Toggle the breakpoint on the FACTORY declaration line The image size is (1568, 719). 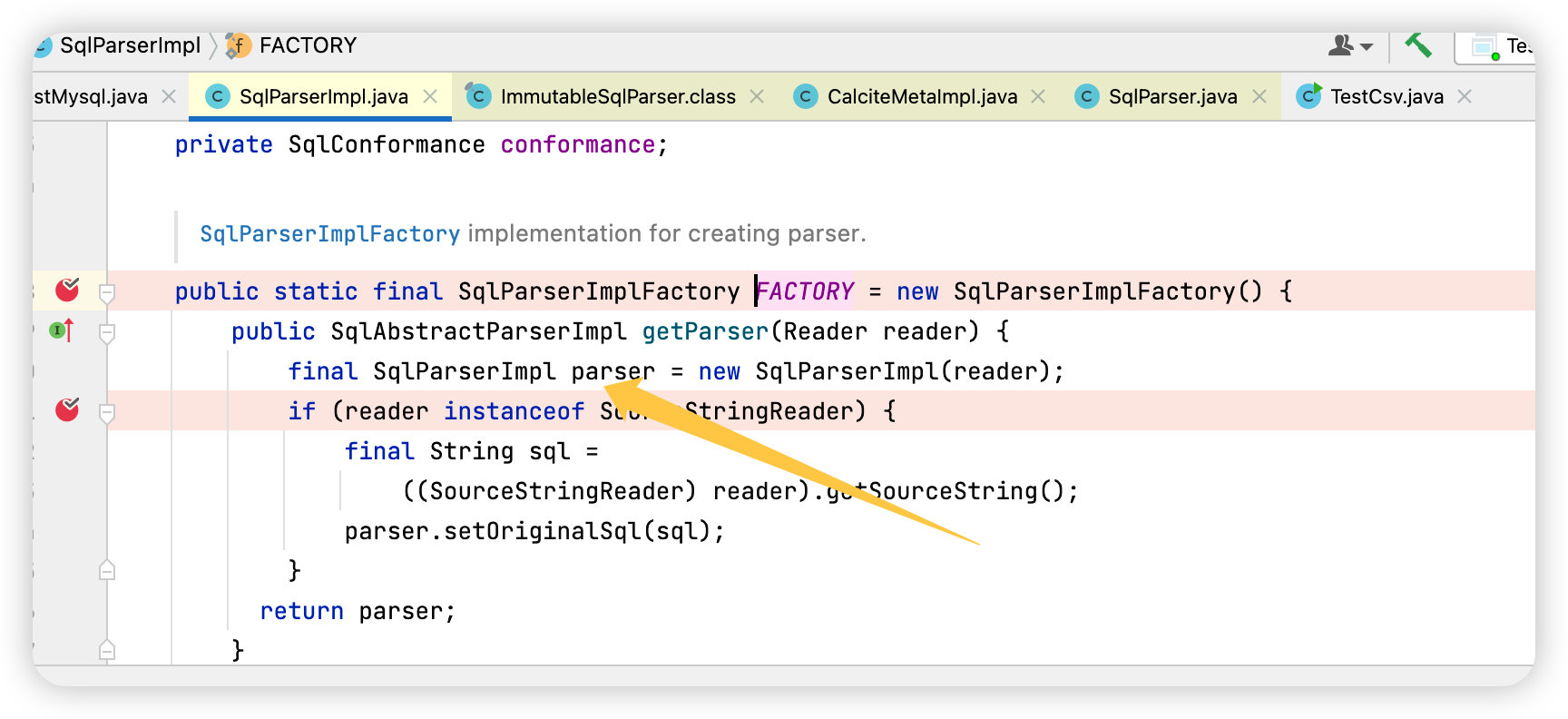coord(68,291)
